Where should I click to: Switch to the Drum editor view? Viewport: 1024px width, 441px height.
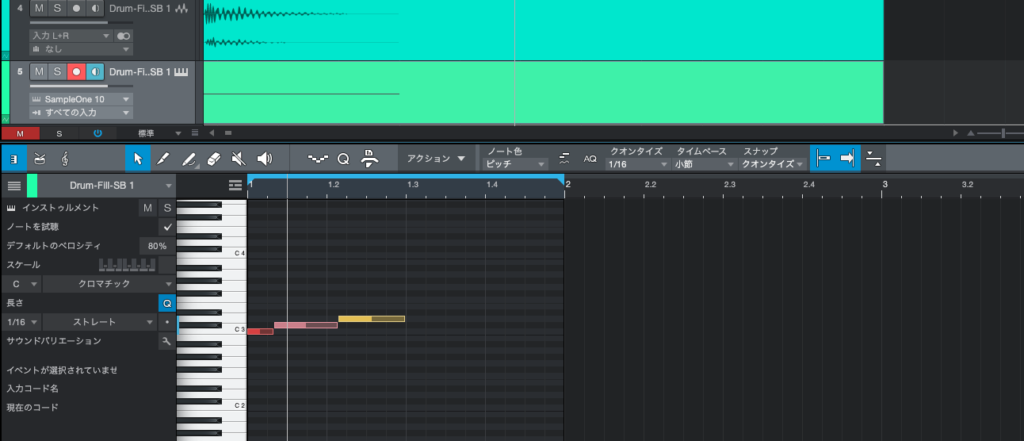[x=40, y=158]
